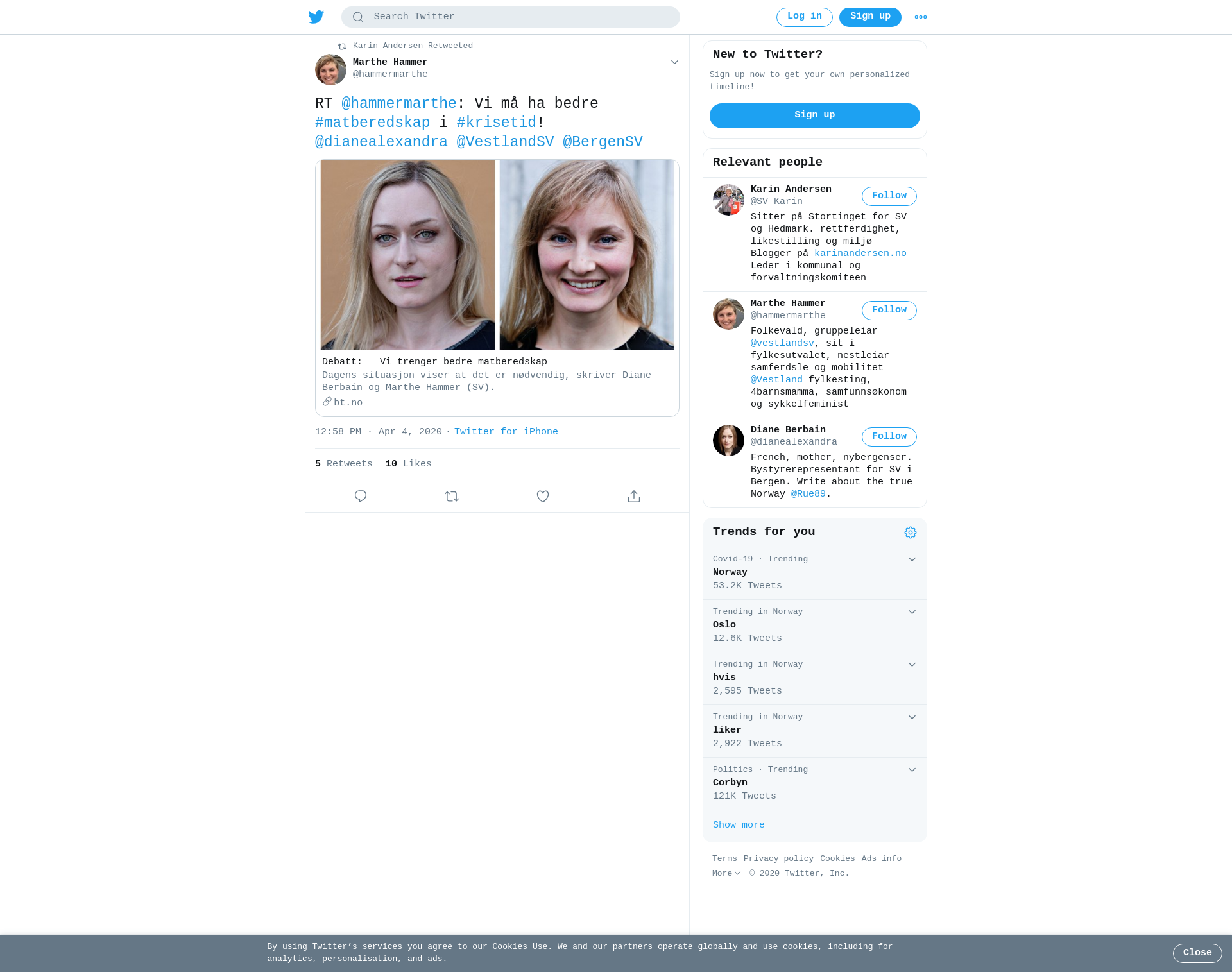The width and height of the screenshot is (1232, 972).
Task: Open Trends settings gear icon
Action: [910, 533]
